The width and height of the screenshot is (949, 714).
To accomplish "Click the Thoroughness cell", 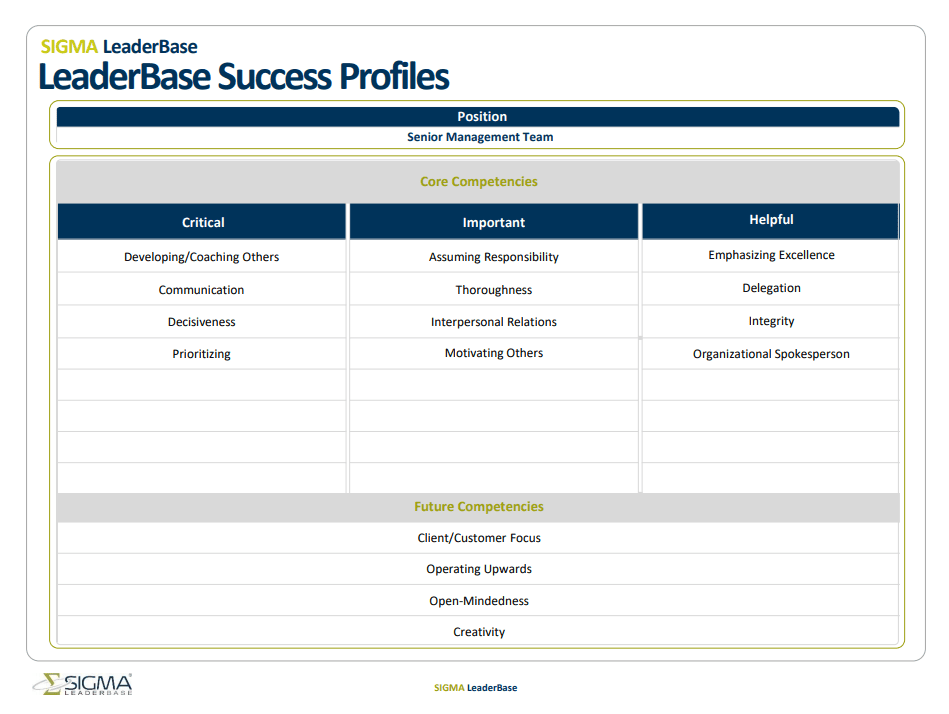I will click(x=494, y=289).
